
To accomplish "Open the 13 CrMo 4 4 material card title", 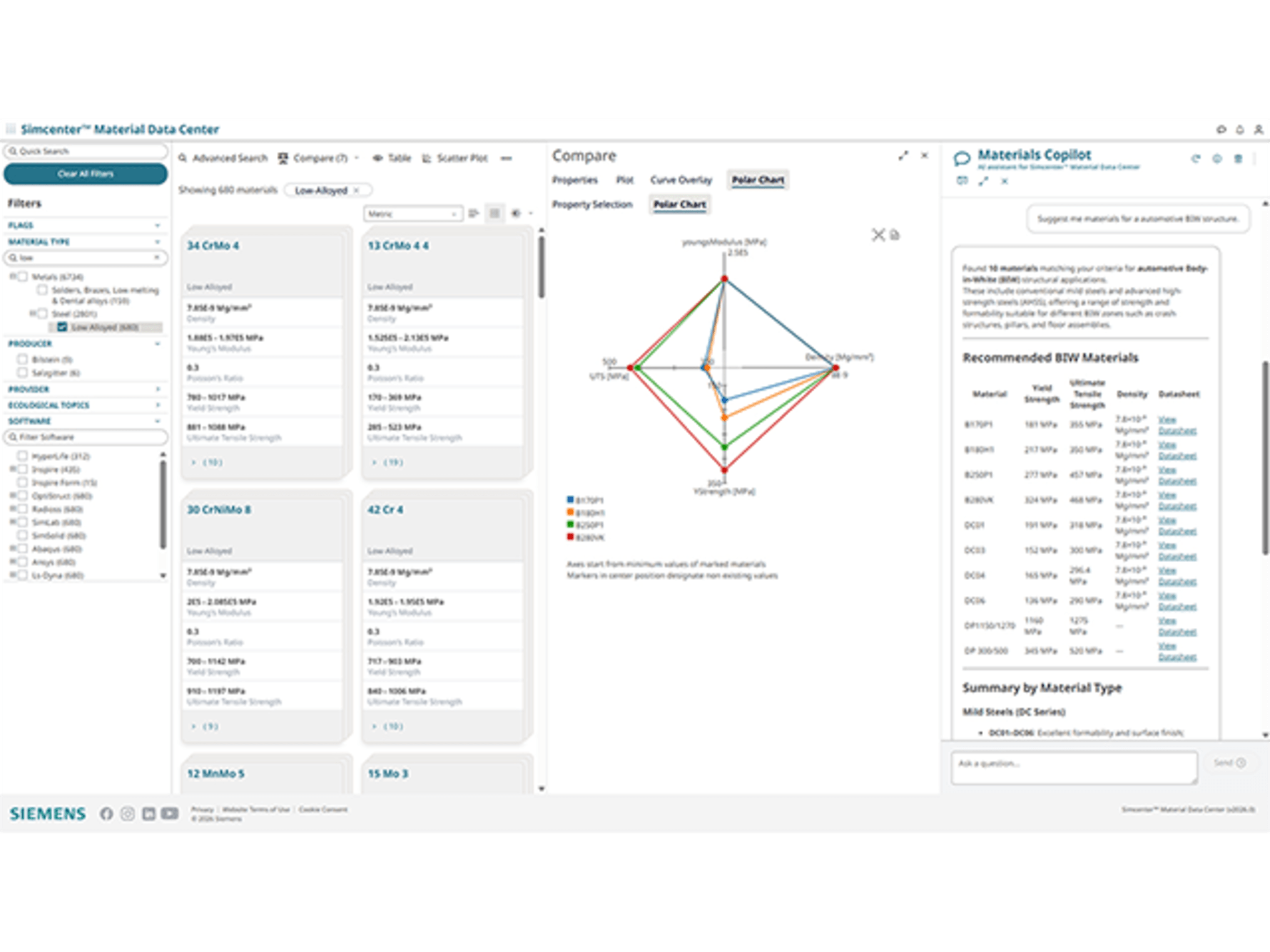I will (398, 246).
